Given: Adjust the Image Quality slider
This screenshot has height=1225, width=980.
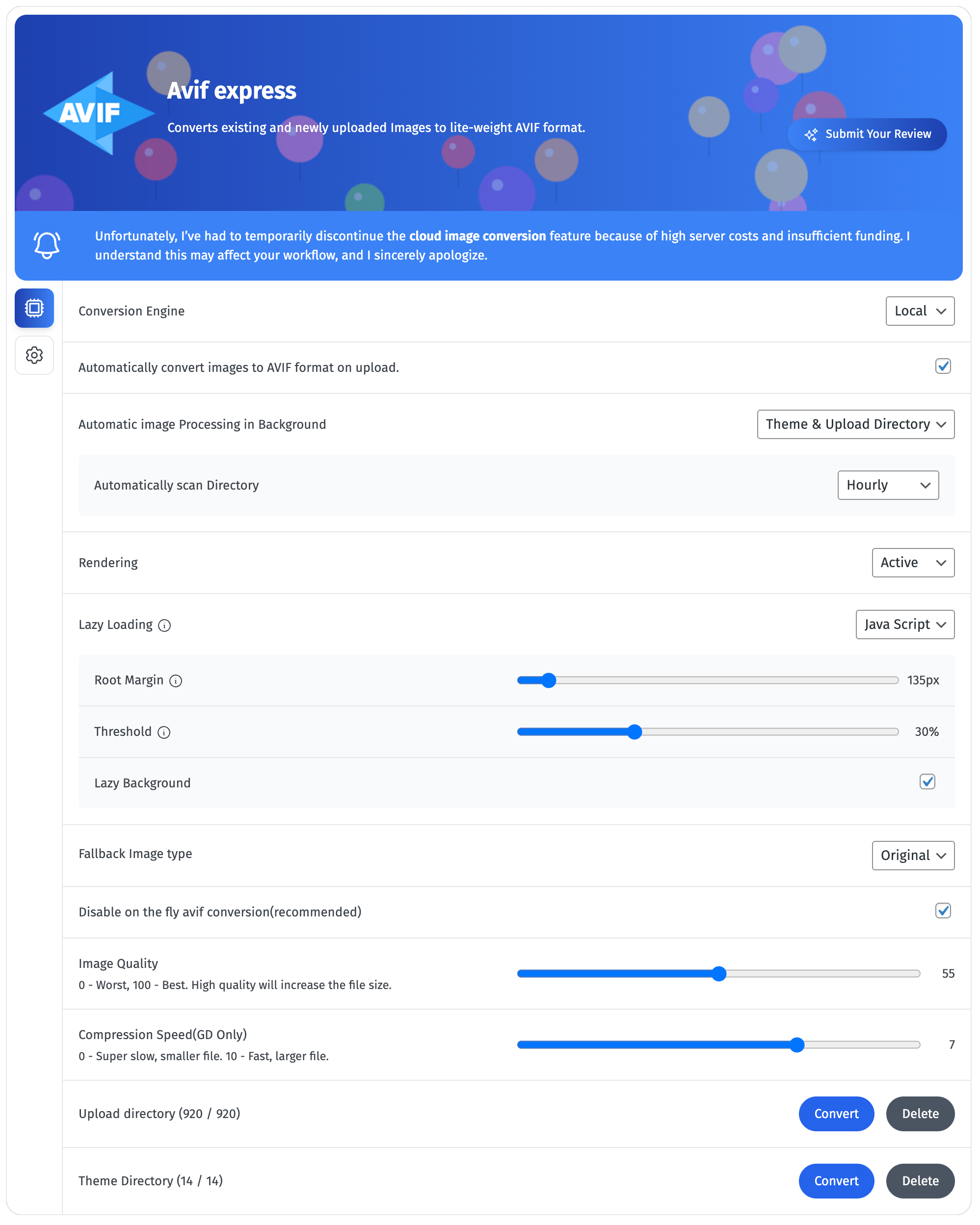Looking at the screenshot, I should pos(719,974).
